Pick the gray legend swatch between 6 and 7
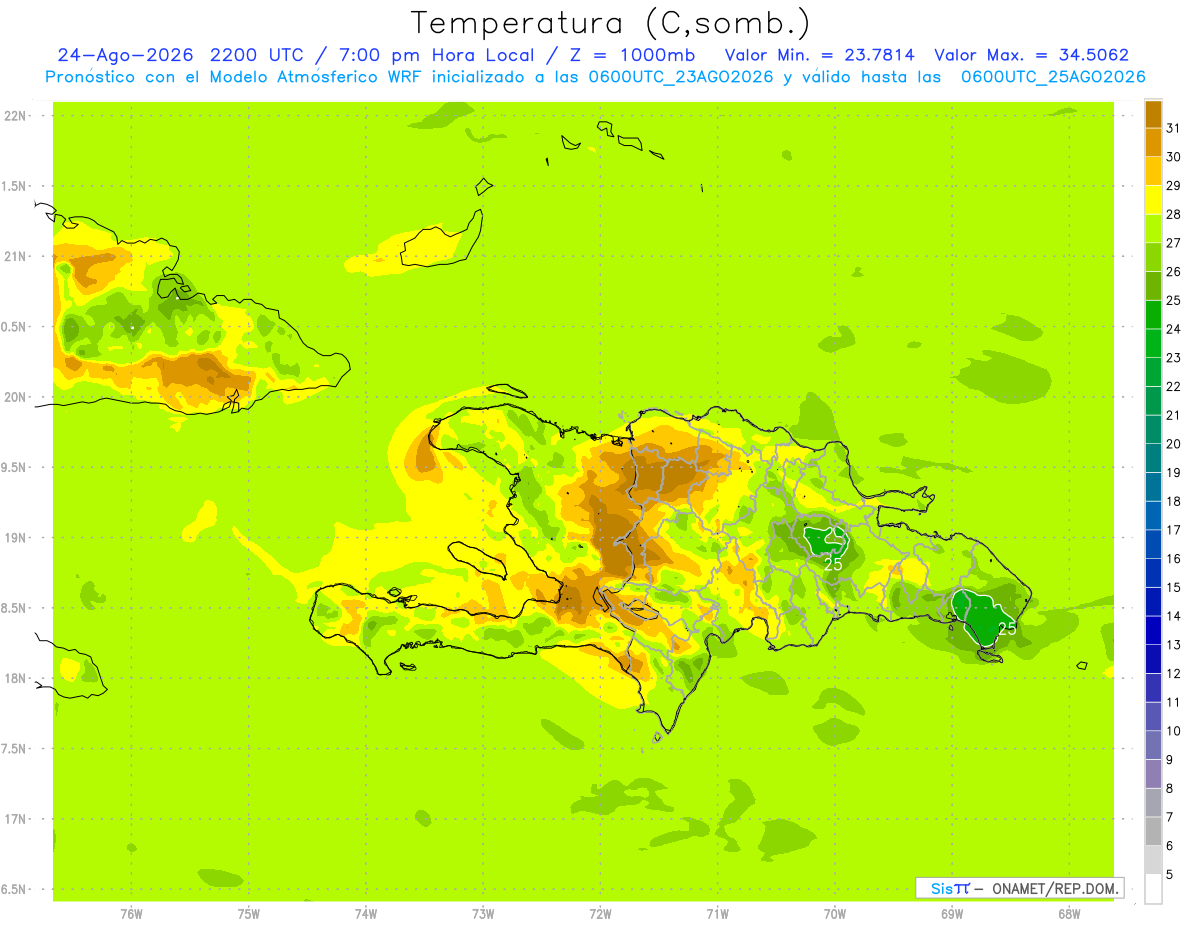1200x927 pixels. [1153, 831]
